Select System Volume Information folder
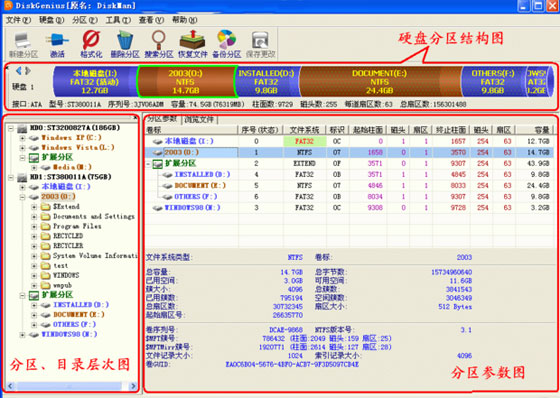 95,256
